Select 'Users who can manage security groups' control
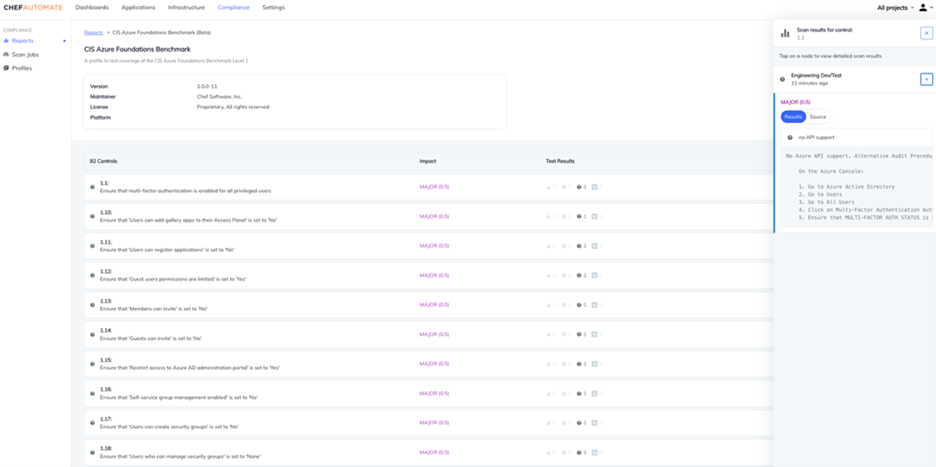The height and width of the screenshot is (467, 936). [180, 456]
